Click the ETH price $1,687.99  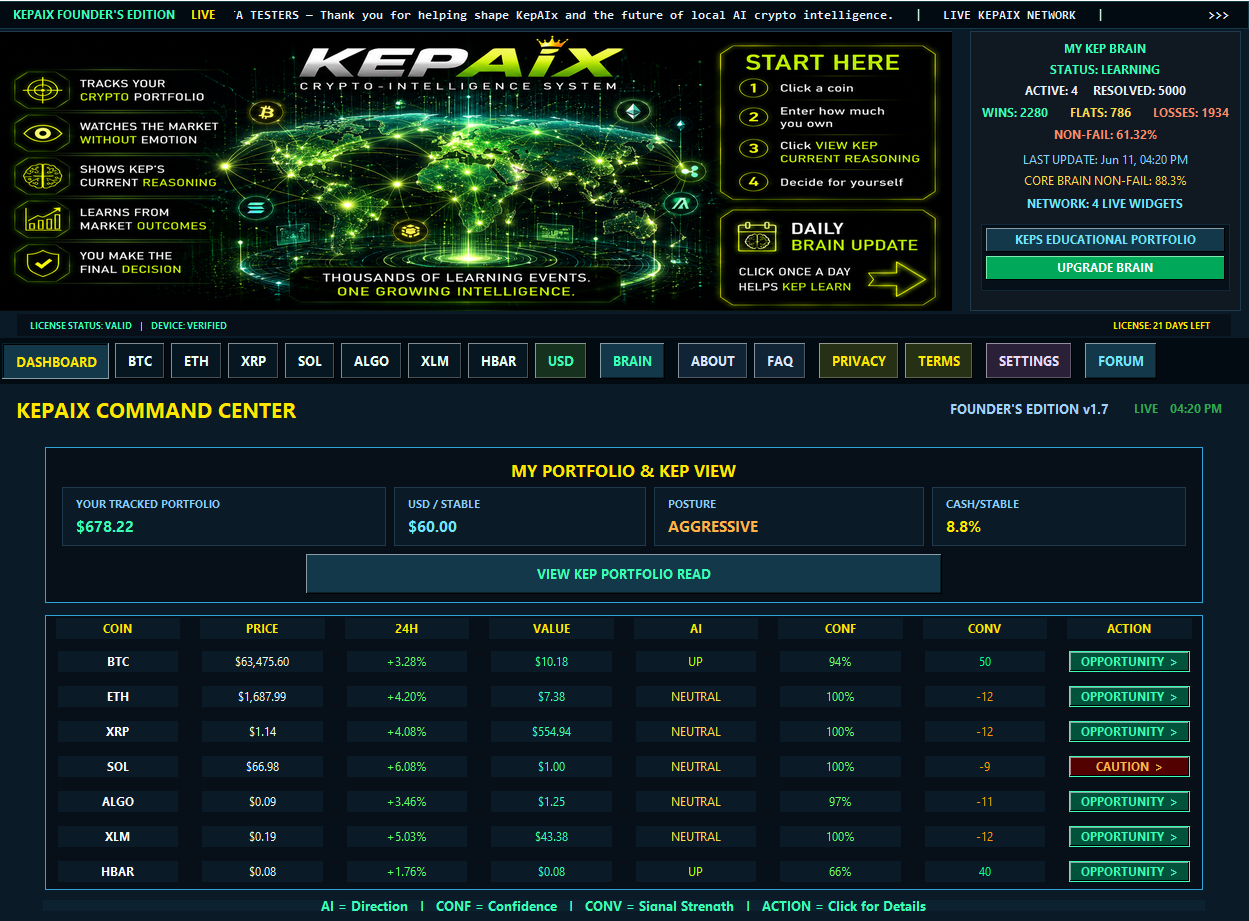[262, 697]
